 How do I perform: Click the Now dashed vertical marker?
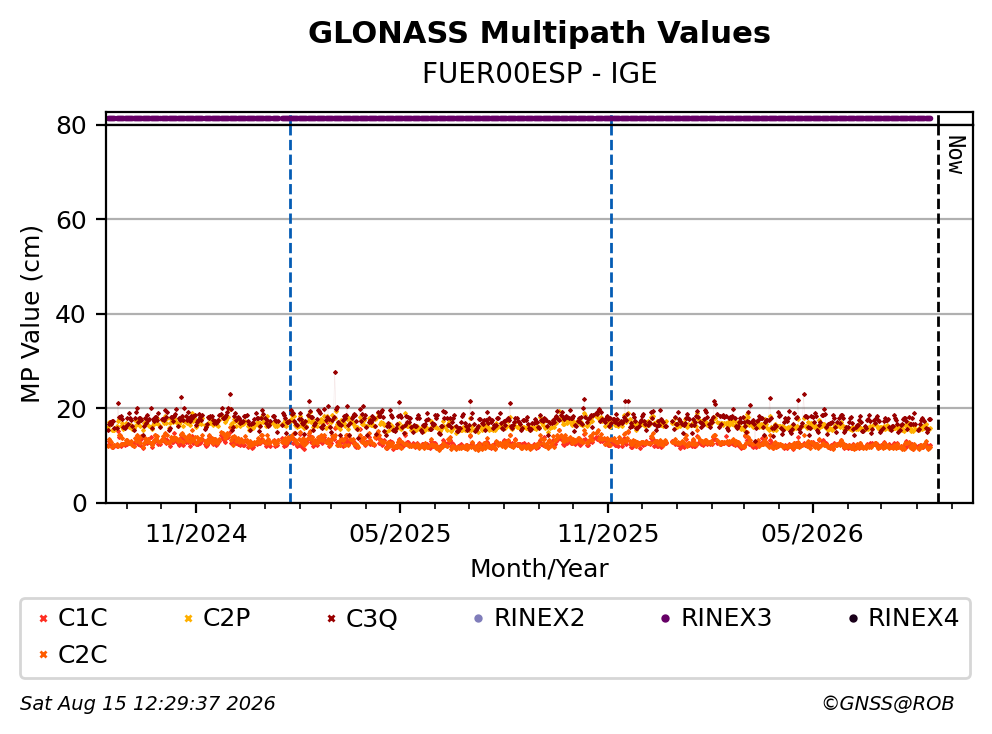[x=938, y=310]
